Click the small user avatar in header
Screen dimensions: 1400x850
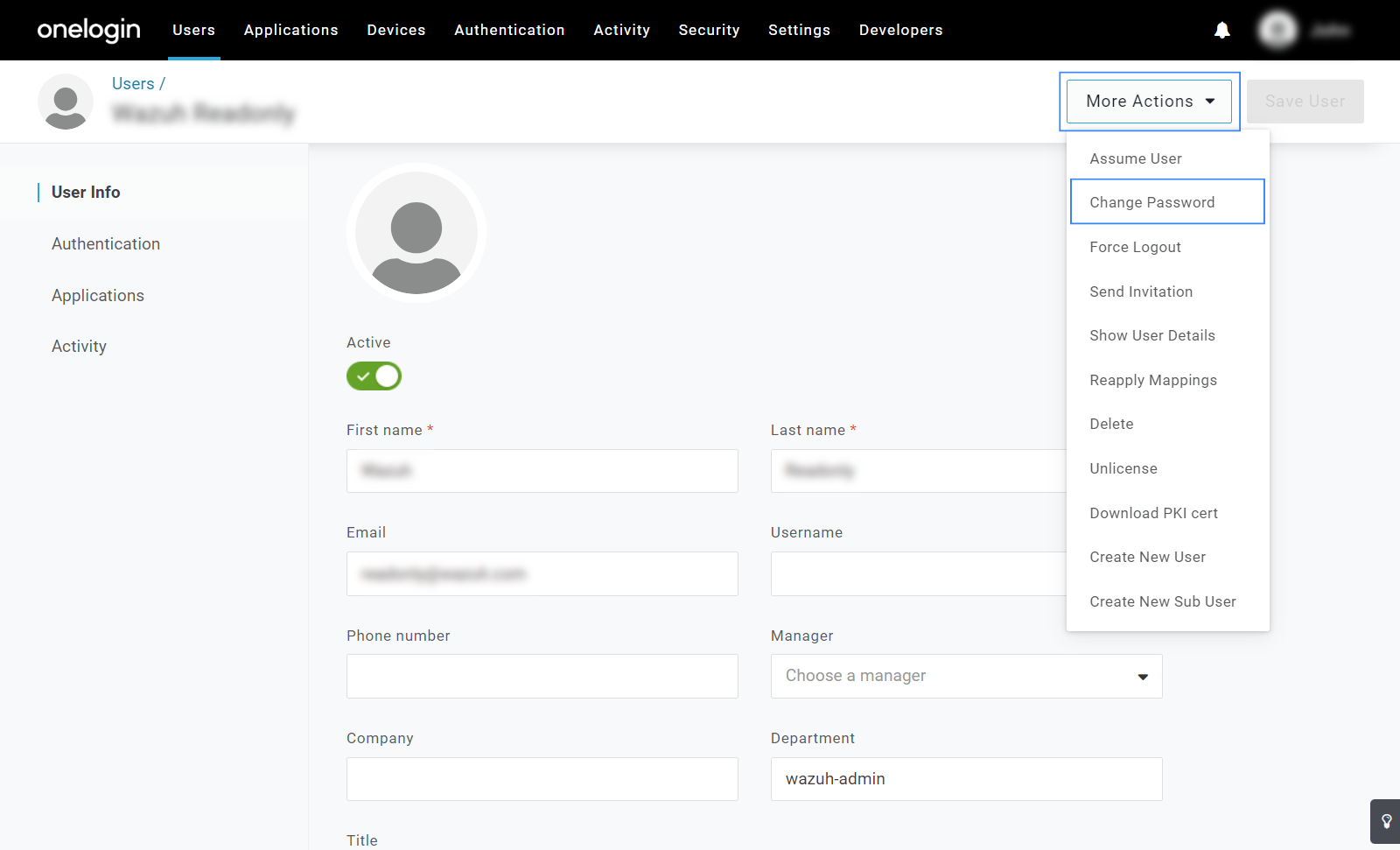(x=66, y=102)
